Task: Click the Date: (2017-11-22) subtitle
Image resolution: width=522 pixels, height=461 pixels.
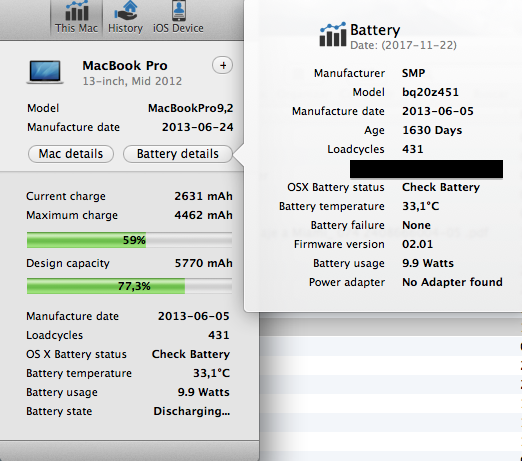Action: point(403,45)
